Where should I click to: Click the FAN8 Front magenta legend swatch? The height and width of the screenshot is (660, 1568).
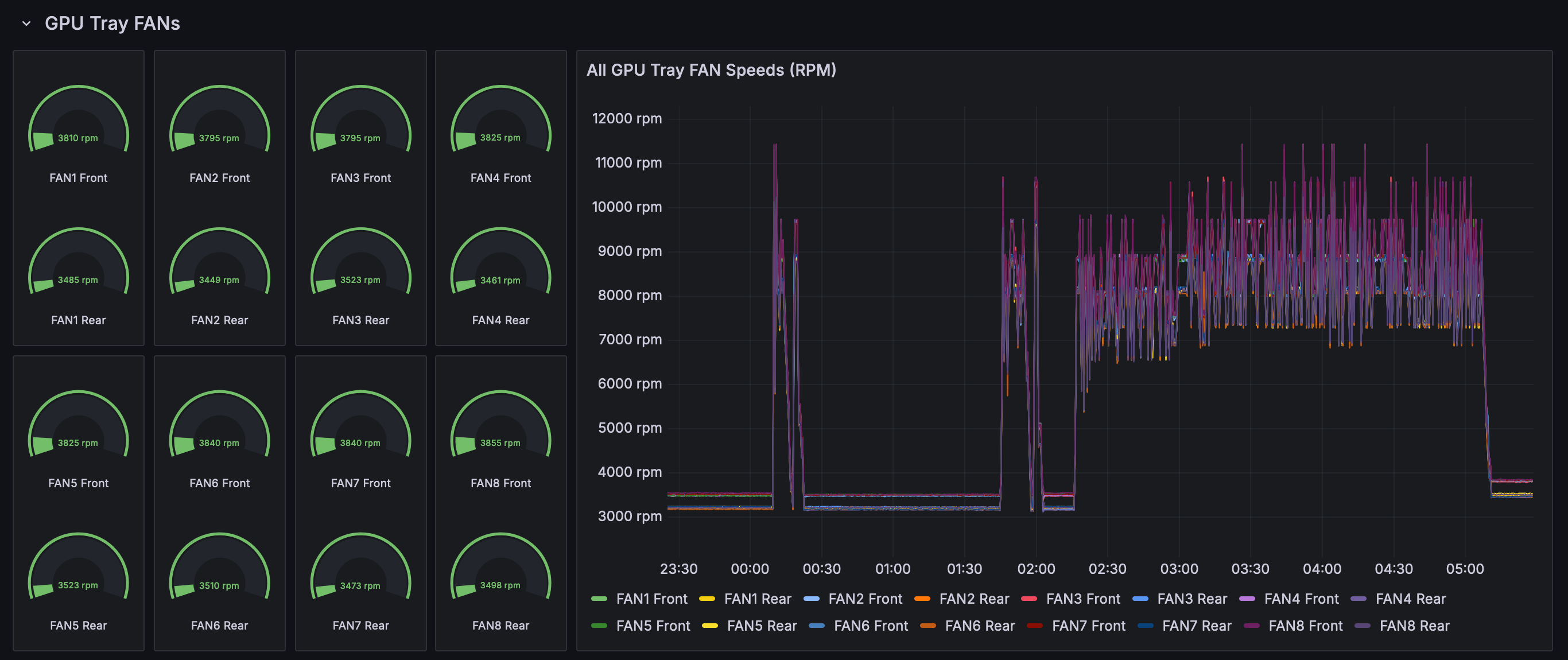coord(1252,626)
